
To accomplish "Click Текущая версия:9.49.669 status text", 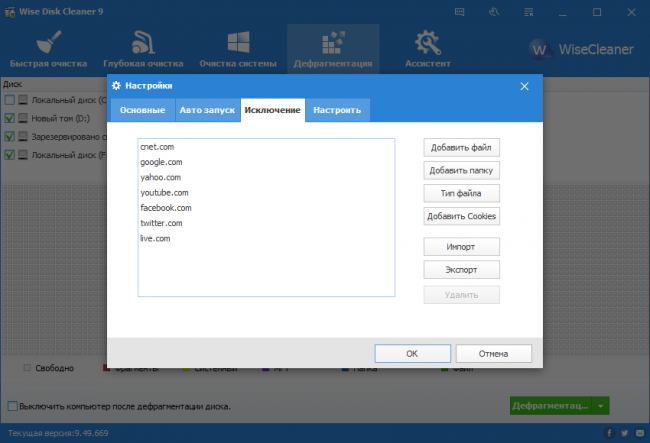I will tap(58, 433).
